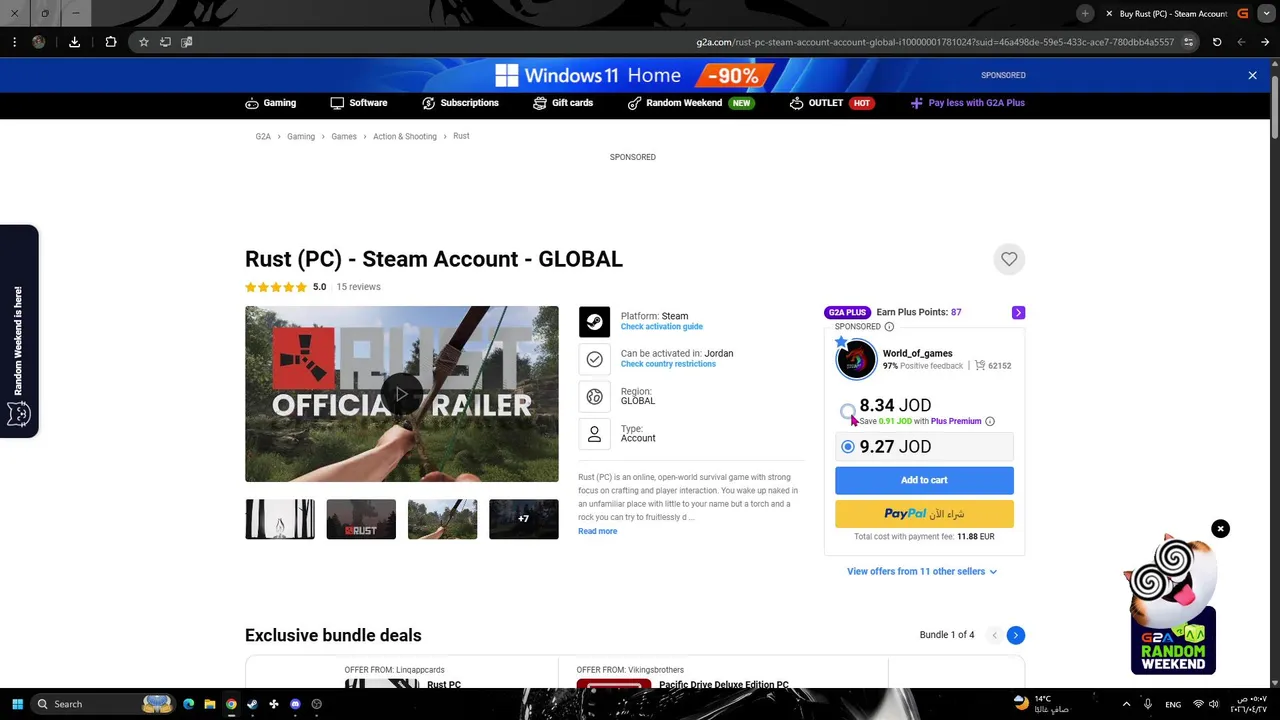
Task: Select the Rust logo thumbnail
Action: [x=361, y=519]
